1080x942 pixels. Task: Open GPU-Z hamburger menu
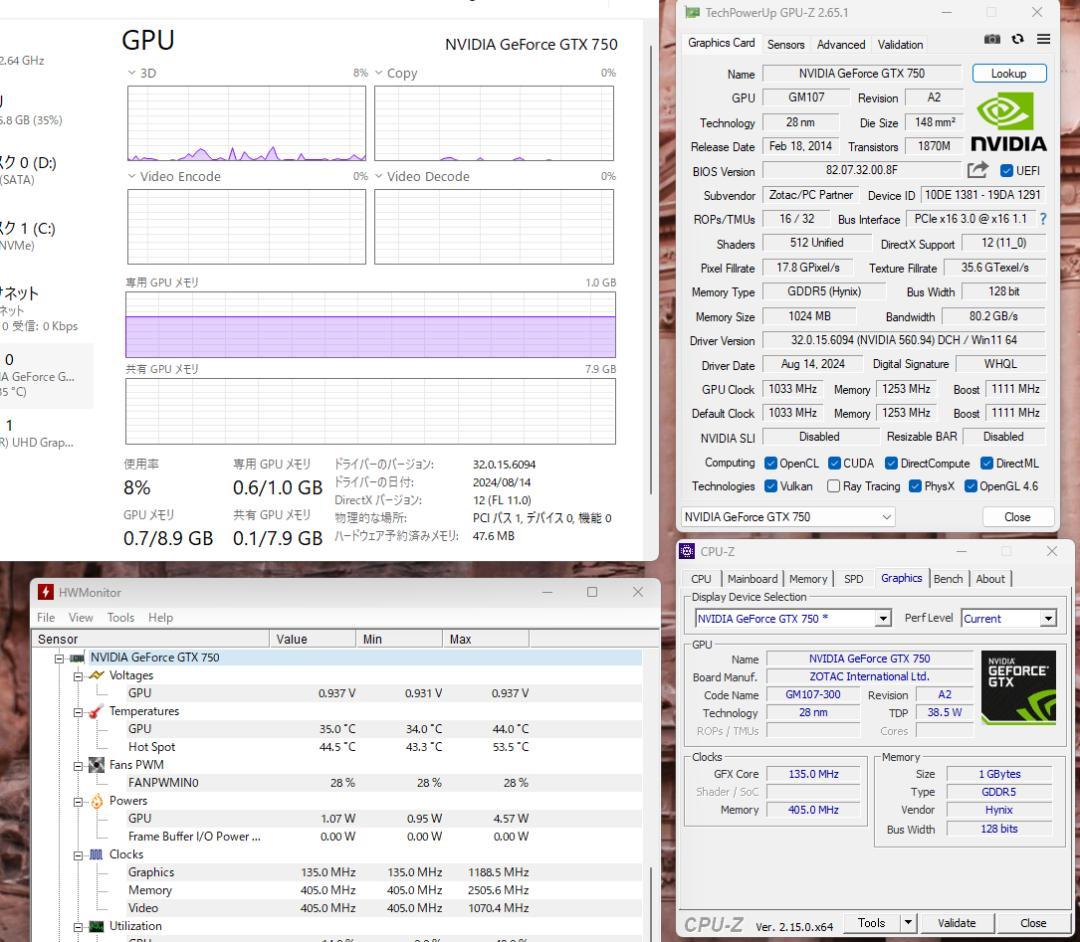click(x=1043, y=39)
